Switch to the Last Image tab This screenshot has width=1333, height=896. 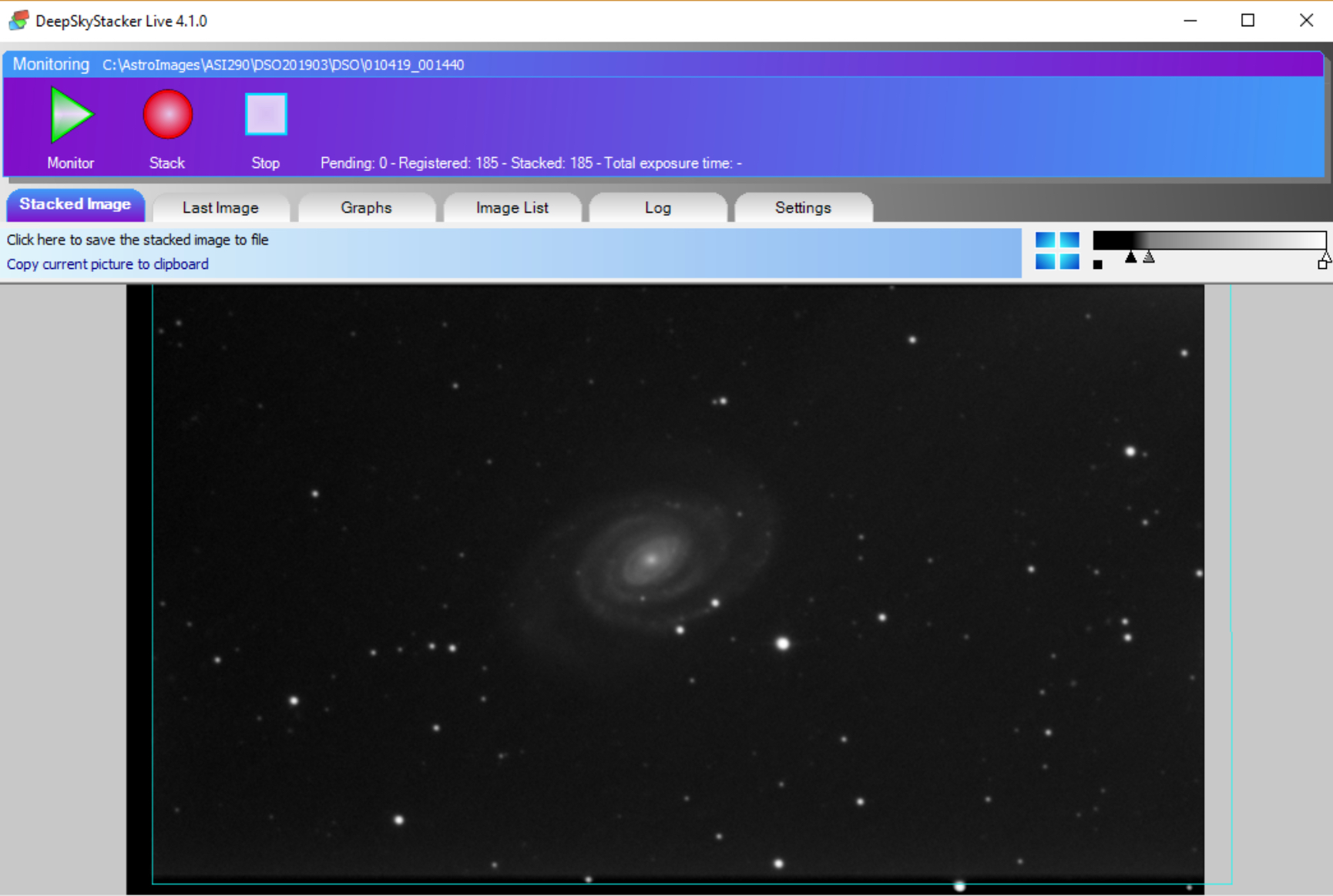pyautogui.click(x=220, y=208)
